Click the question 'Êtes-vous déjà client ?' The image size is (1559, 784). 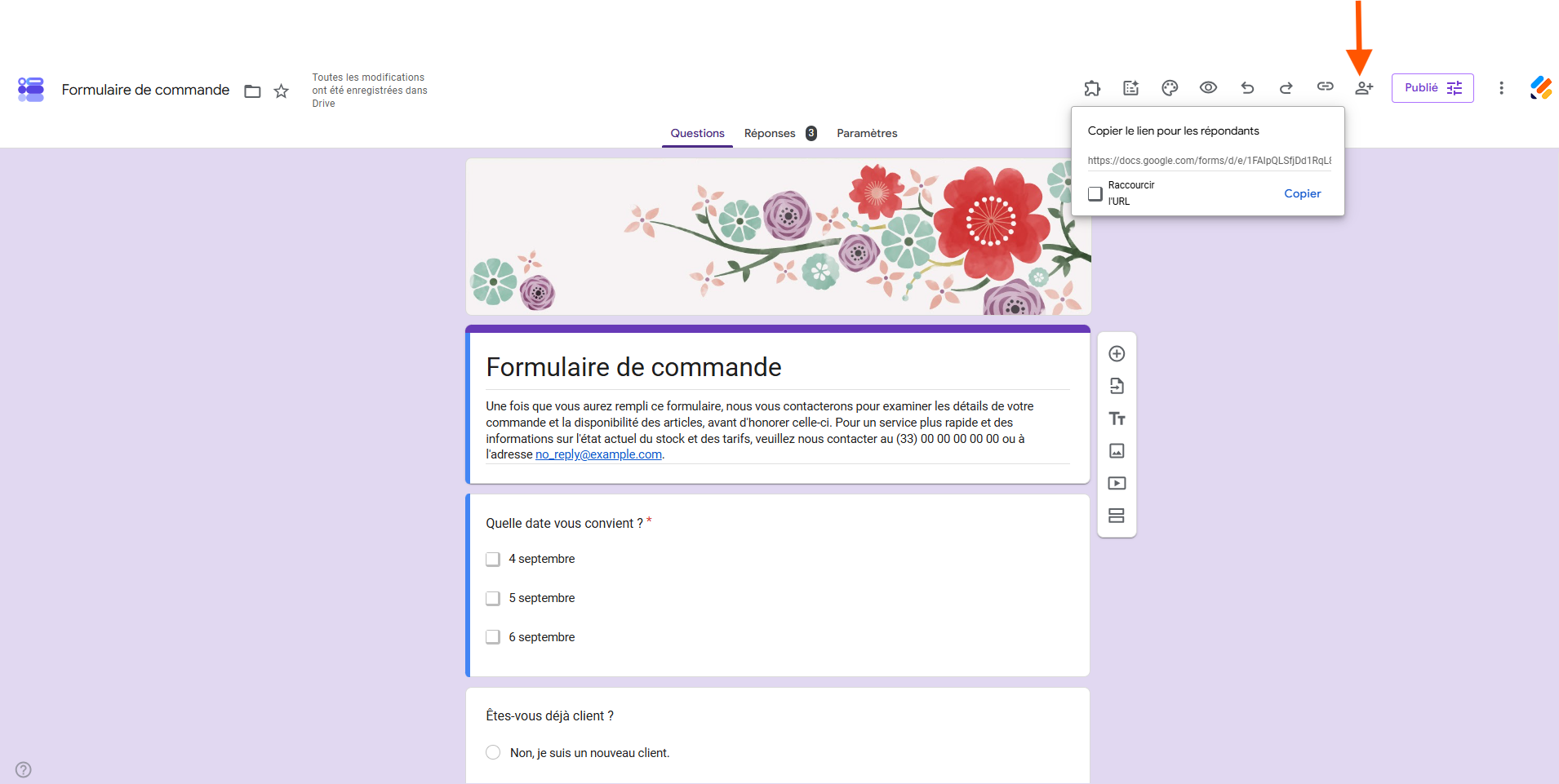[549, 715]
